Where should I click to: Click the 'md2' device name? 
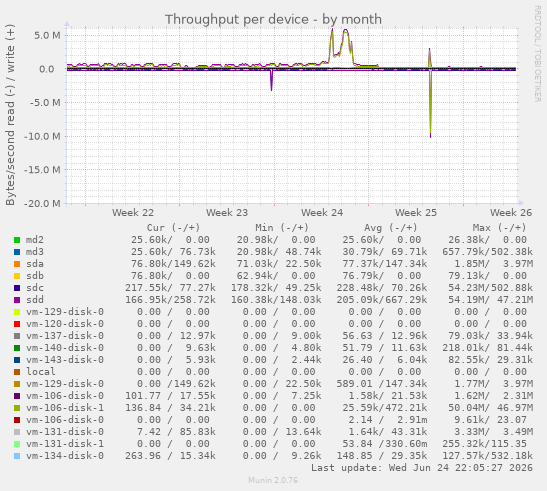[x=35, y=240]
